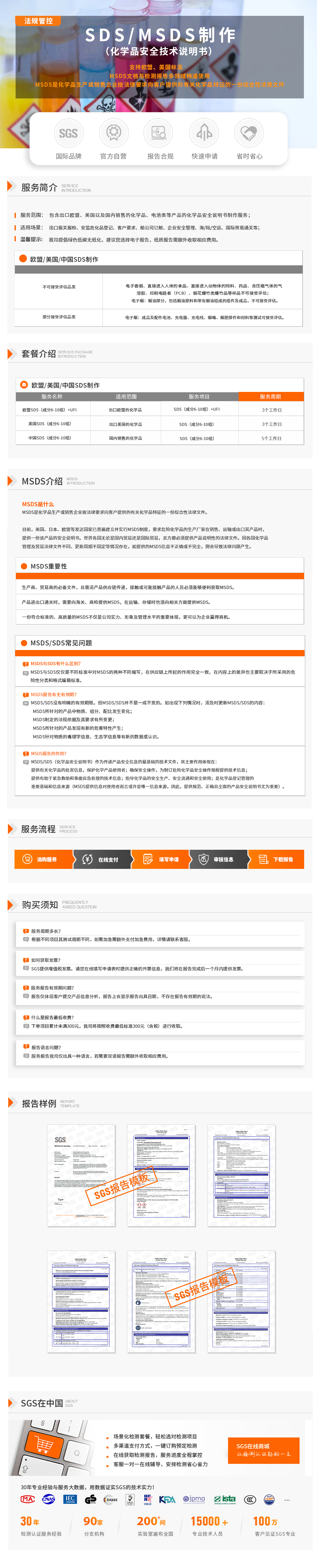The image size is (319, 1568).
Task: Open the SGS cover page report sample
Action: (81, 1175)
